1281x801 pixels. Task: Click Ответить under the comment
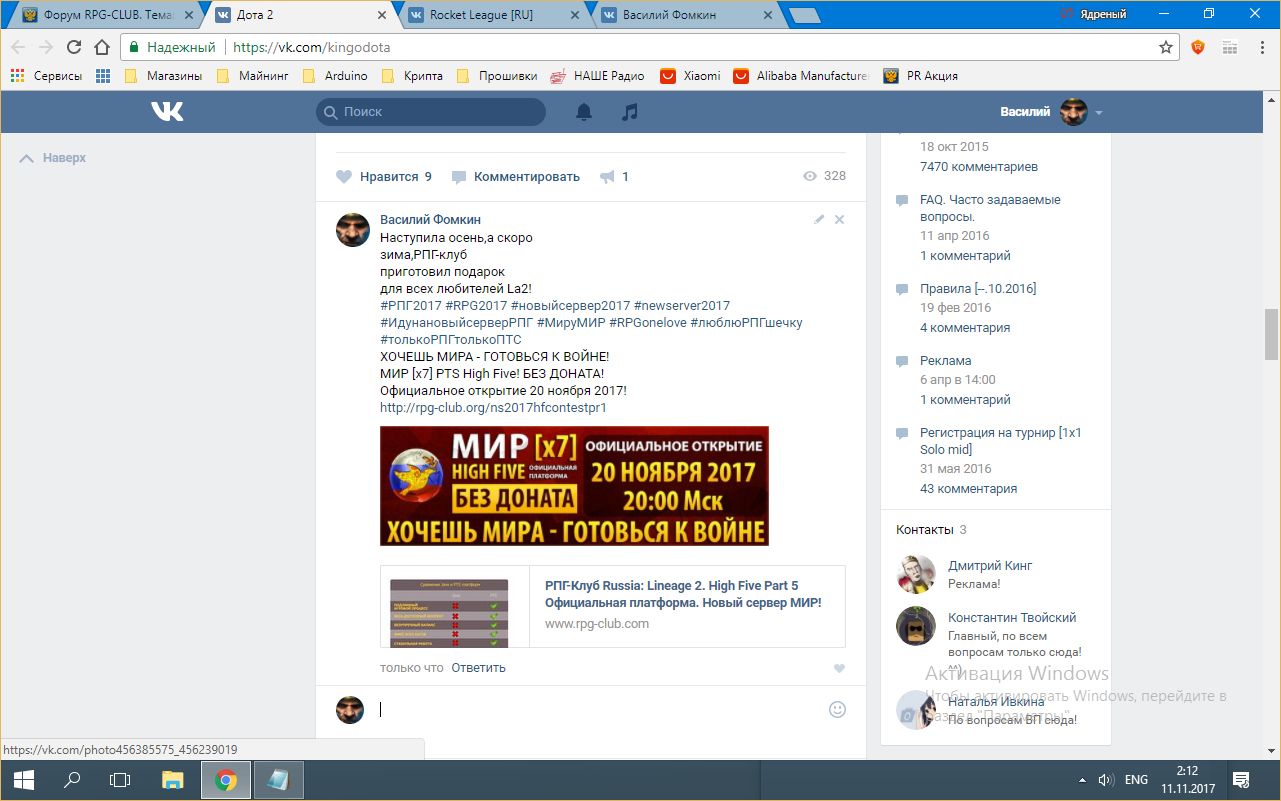tap(478, 668)
